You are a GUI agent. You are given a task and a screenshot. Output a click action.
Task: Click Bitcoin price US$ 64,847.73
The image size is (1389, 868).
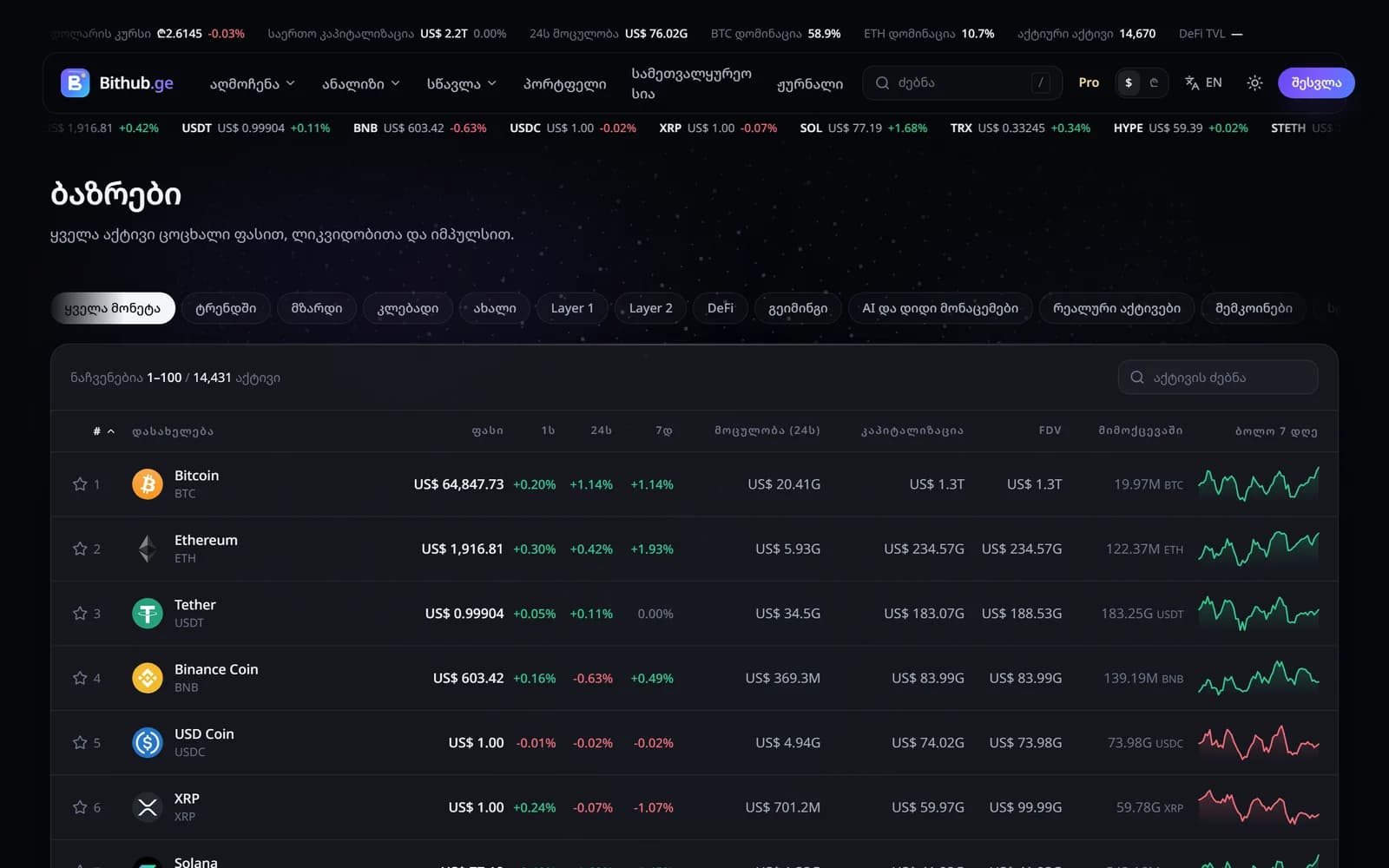point(458,484)
